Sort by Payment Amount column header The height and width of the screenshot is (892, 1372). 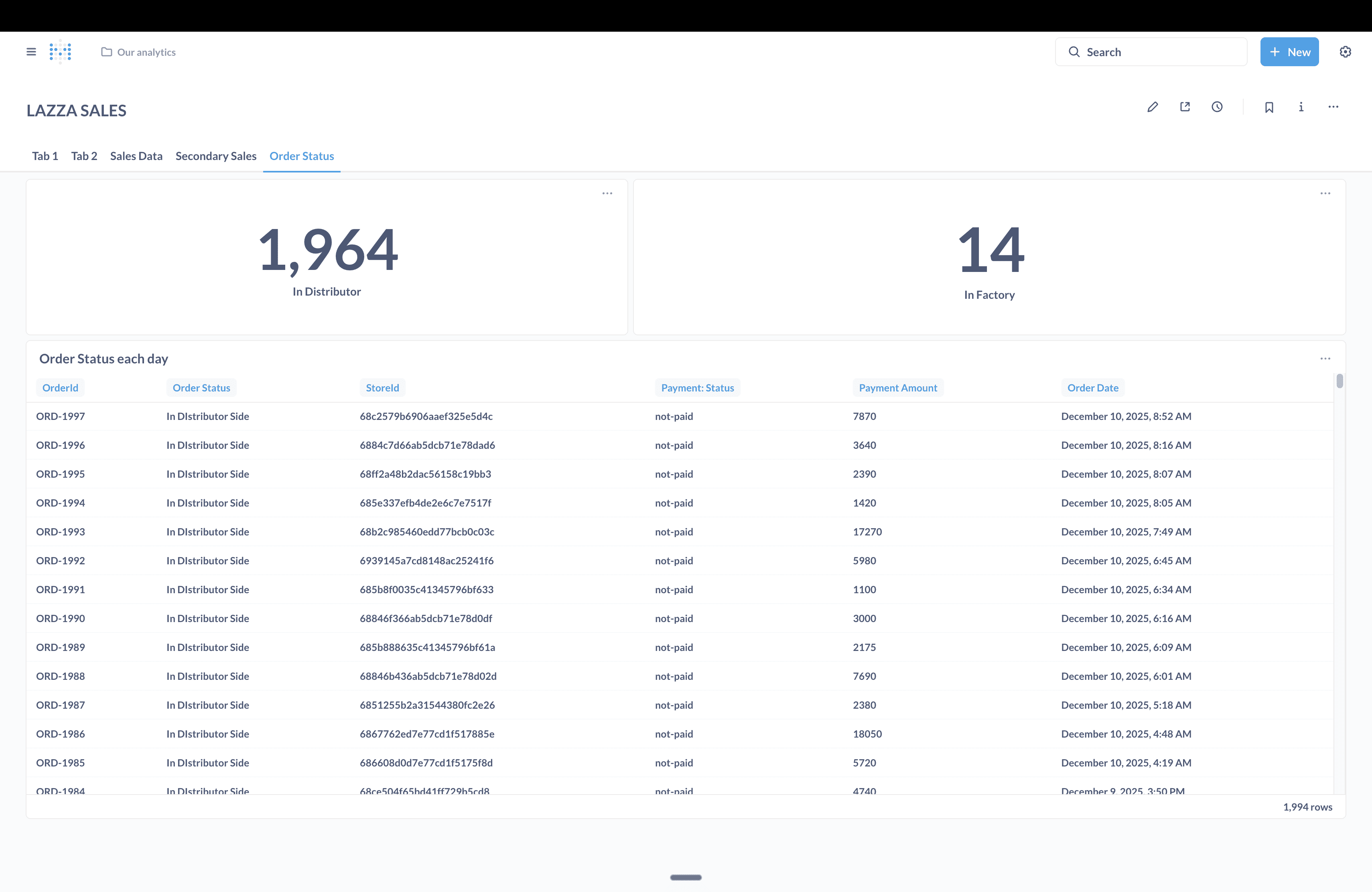click(897, 388)
